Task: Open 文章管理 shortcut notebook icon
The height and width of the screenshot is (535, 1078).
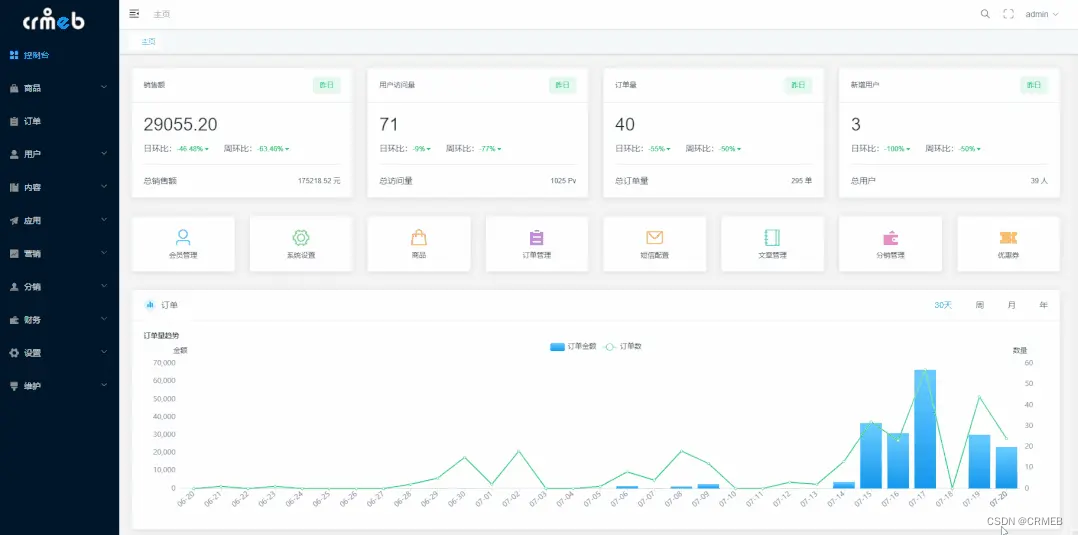Action: point(772,237)
